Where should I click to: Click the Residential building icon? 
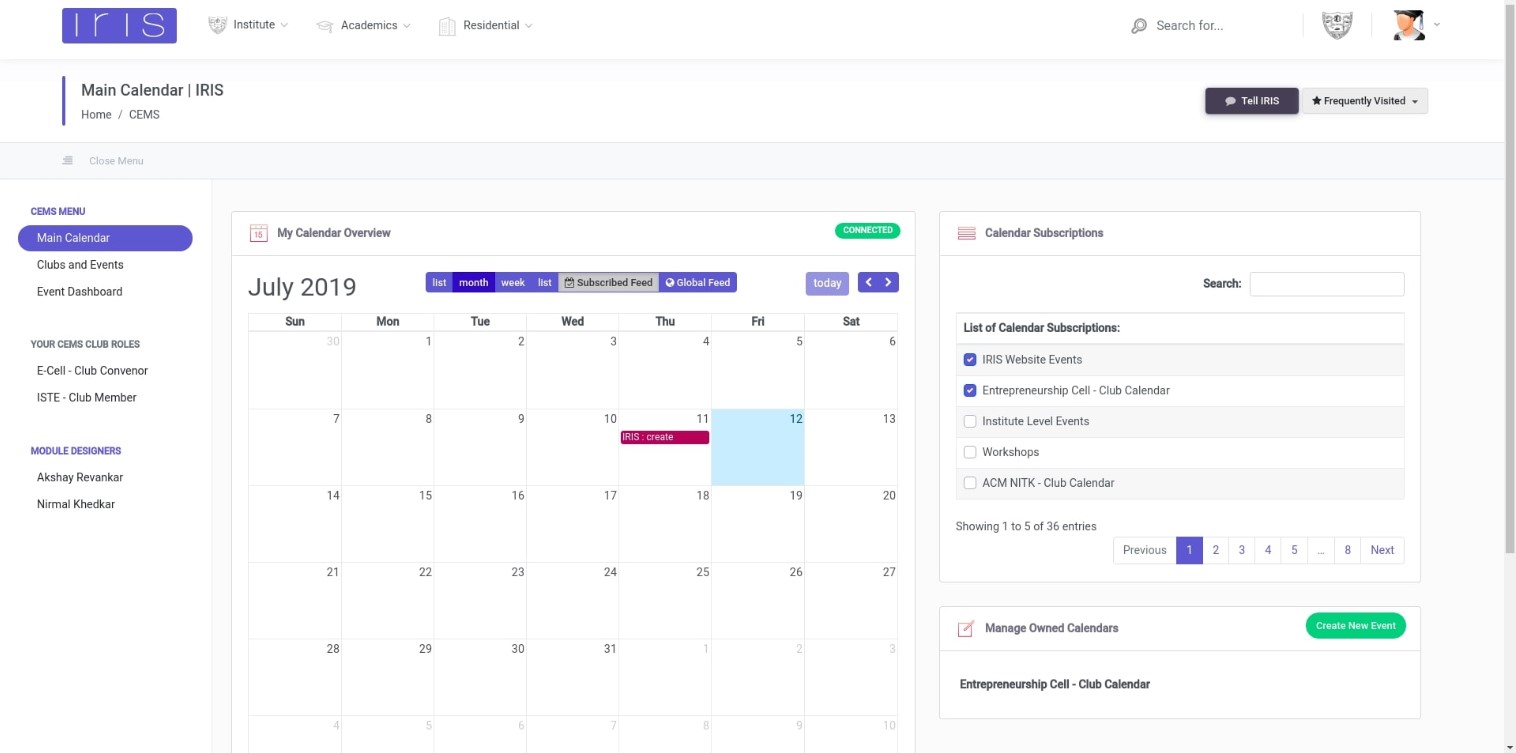click(447, 26)
